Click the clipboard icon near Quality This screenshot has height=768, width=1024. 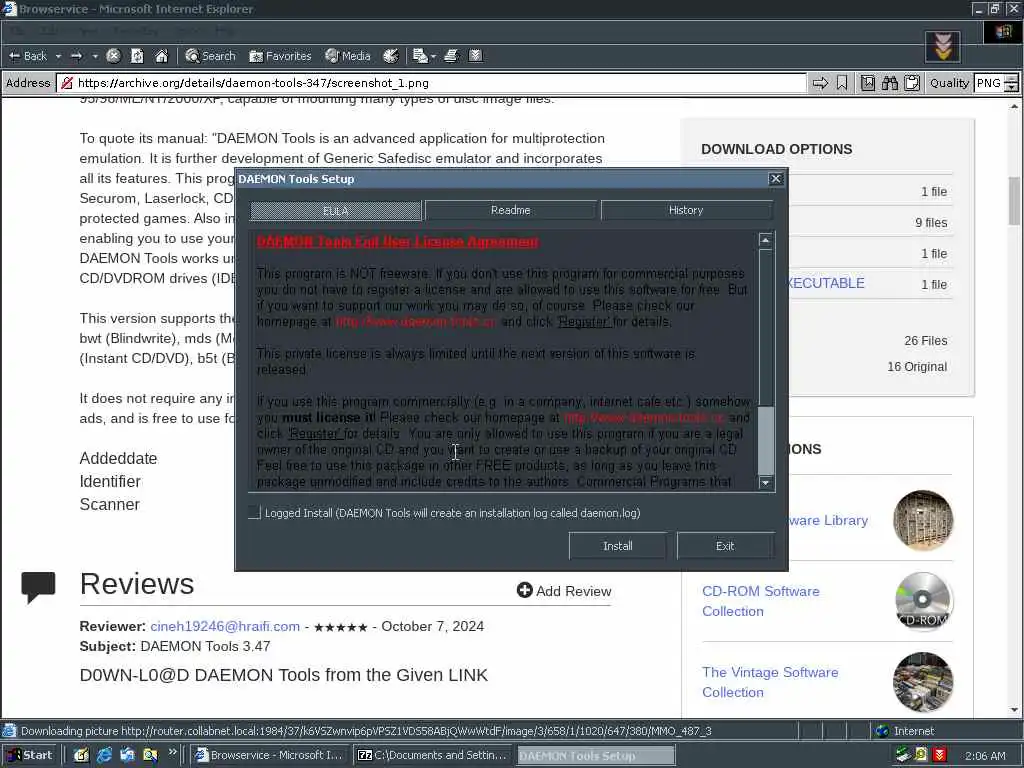[x=912, y=83]
